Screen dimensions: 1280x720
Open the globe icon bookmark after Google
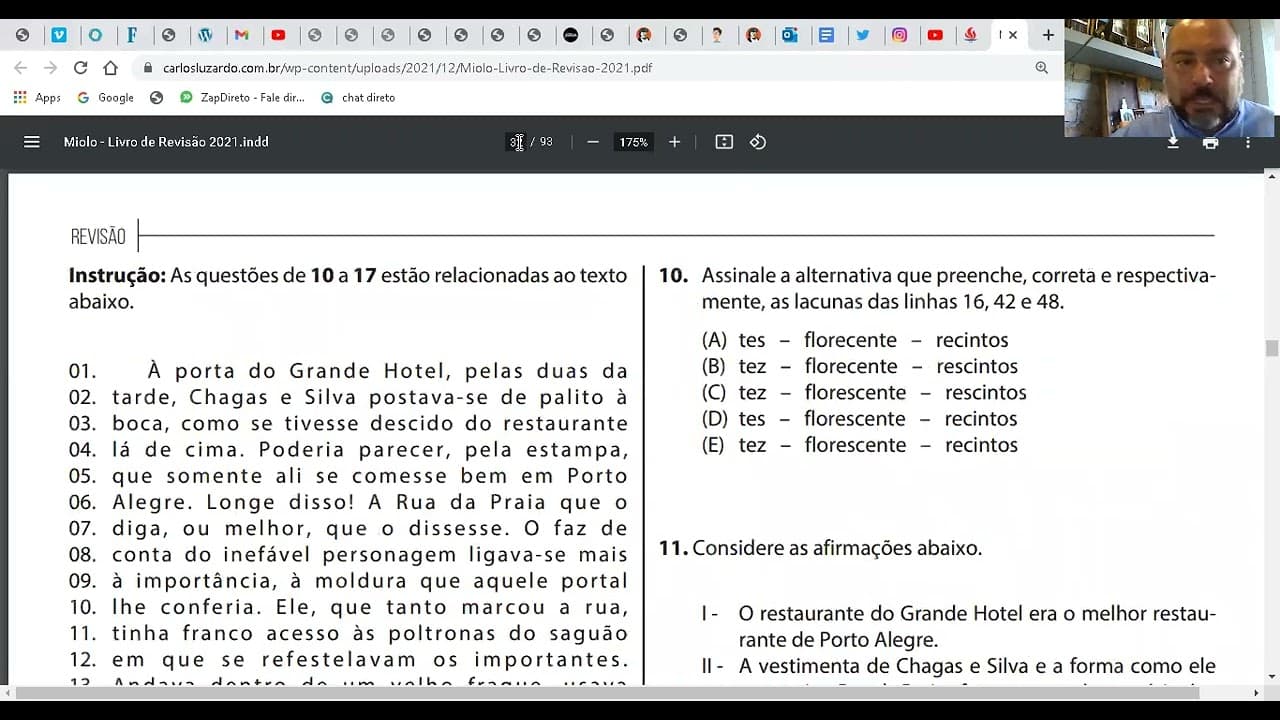156,98
